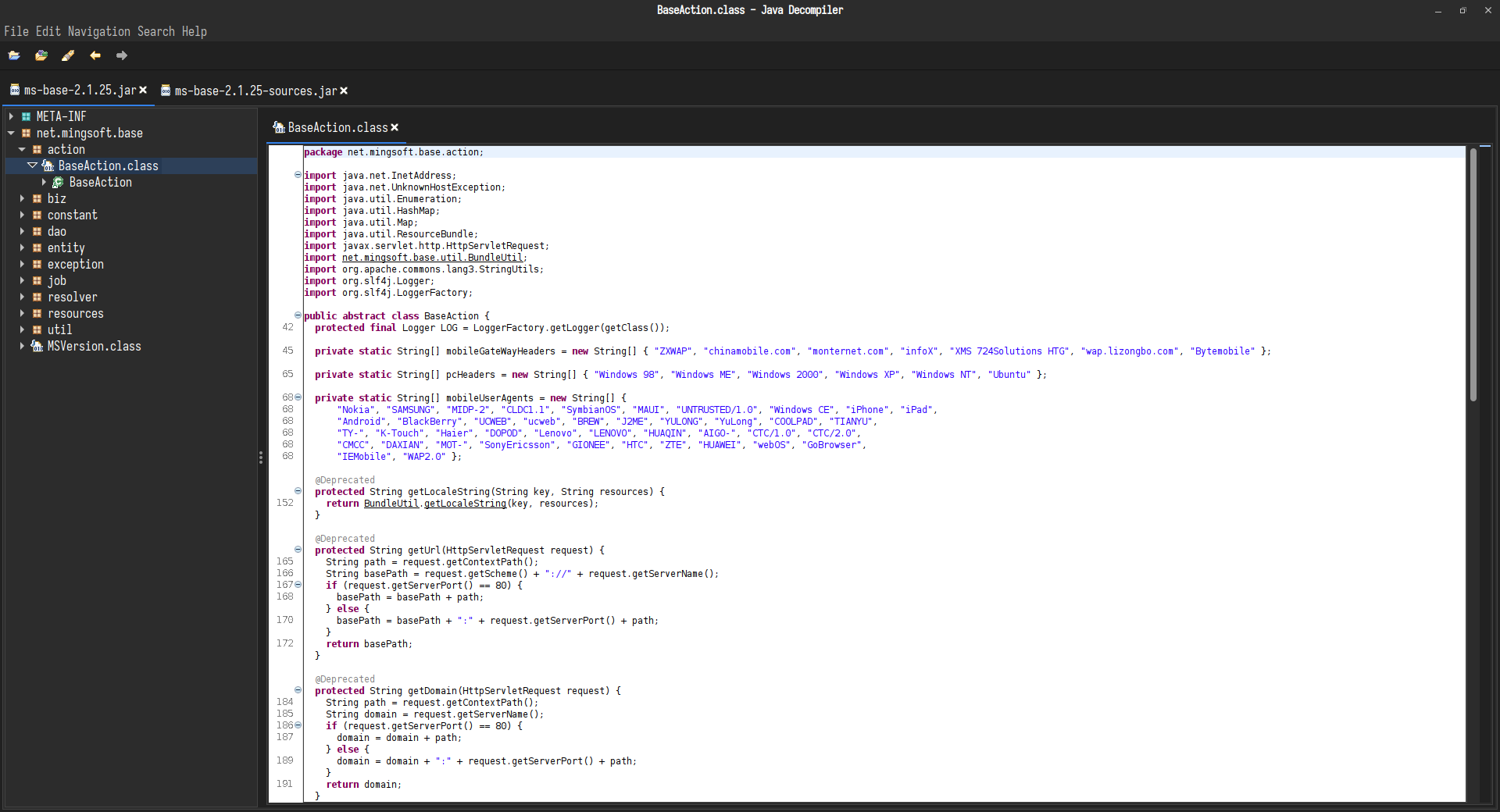This screenshot has width=1500, height=812.
Task: Follow the BundleUtil link at line 152
Action: (x=391, y=504)
